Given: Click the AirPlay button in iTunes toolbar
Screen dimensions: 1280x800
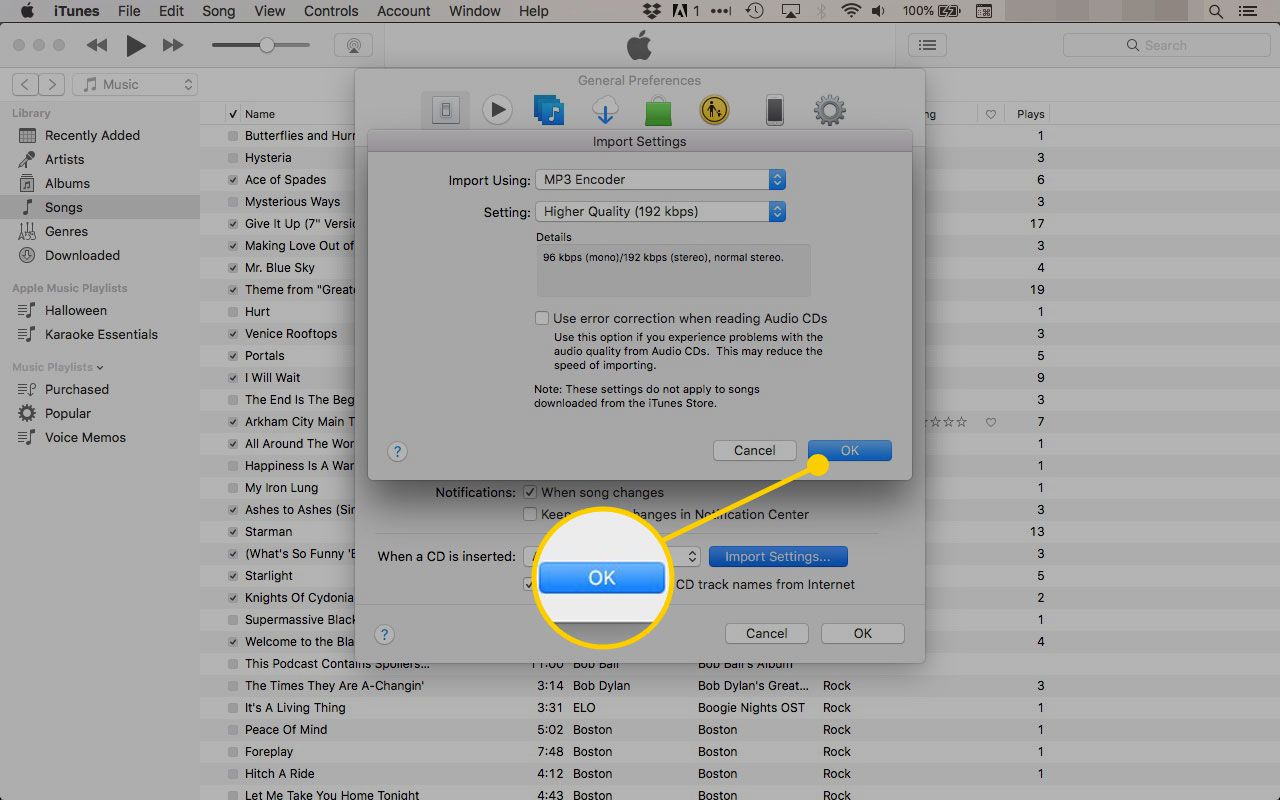Looking at the screenshot, I should click(x=352, y=45).
